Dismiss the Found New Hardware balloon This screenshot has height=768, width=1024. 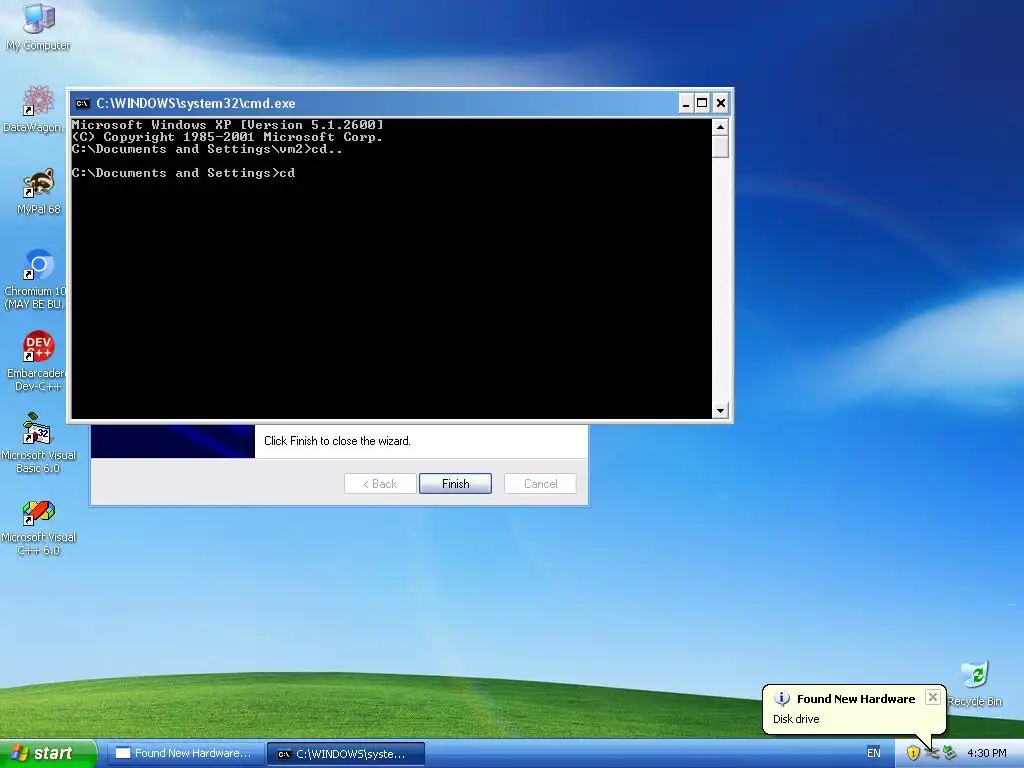tap(933, 697)
